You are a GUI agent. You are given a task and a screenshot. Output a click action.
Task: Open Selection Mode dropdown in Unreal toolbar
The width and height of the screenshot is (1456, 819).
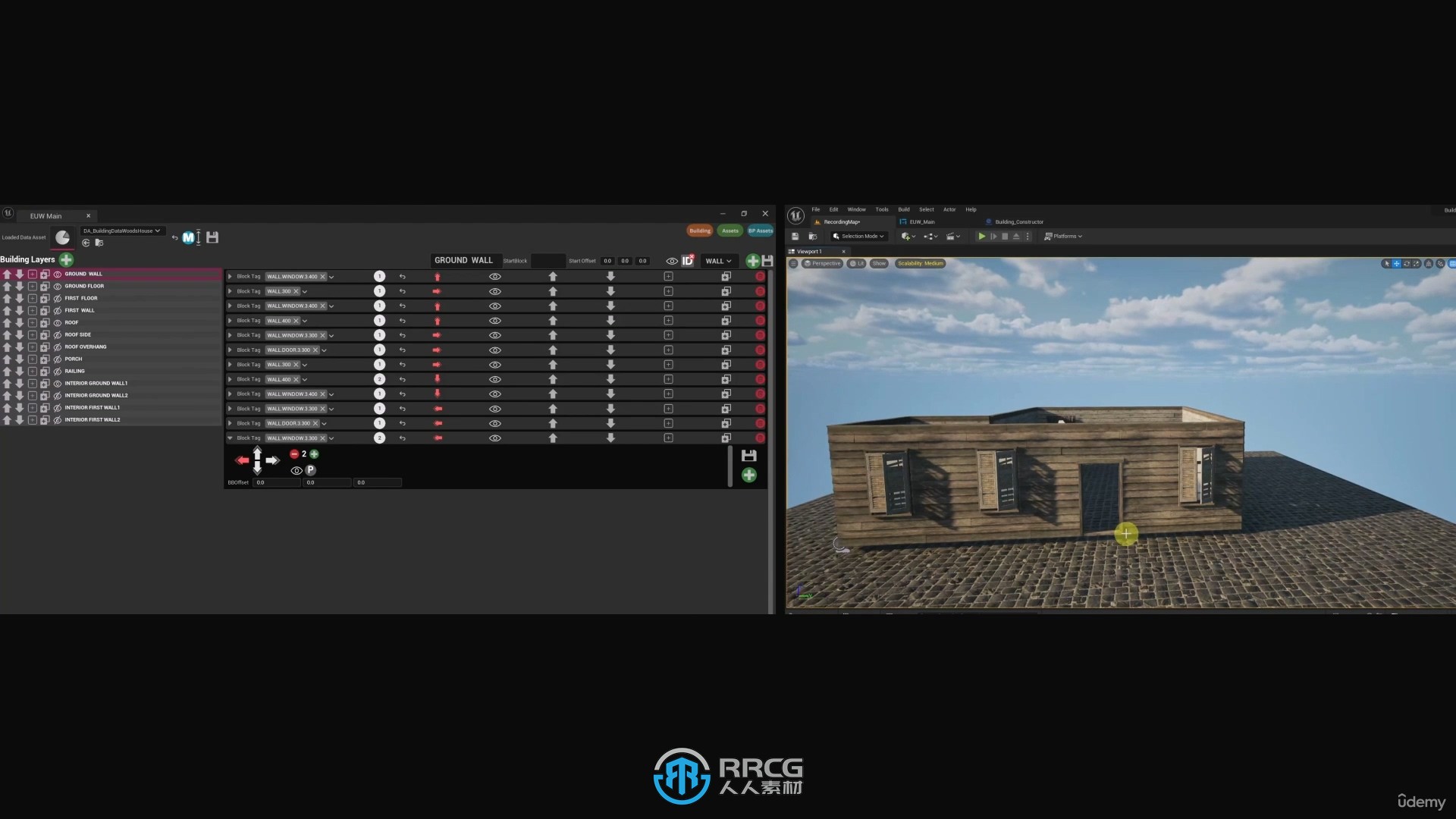pyautogui.click(x=858, y=237)
